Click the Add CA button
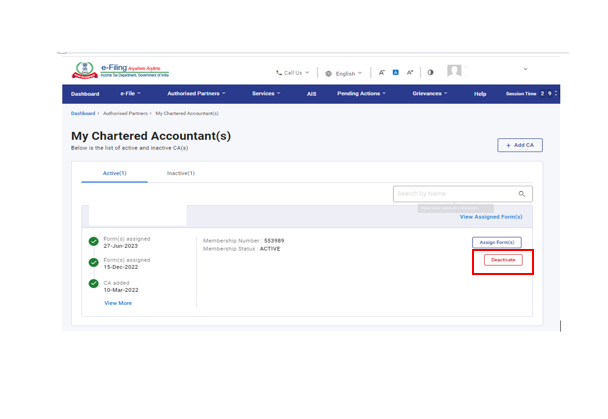Viewport: 608px width, 419px height. 520,145
